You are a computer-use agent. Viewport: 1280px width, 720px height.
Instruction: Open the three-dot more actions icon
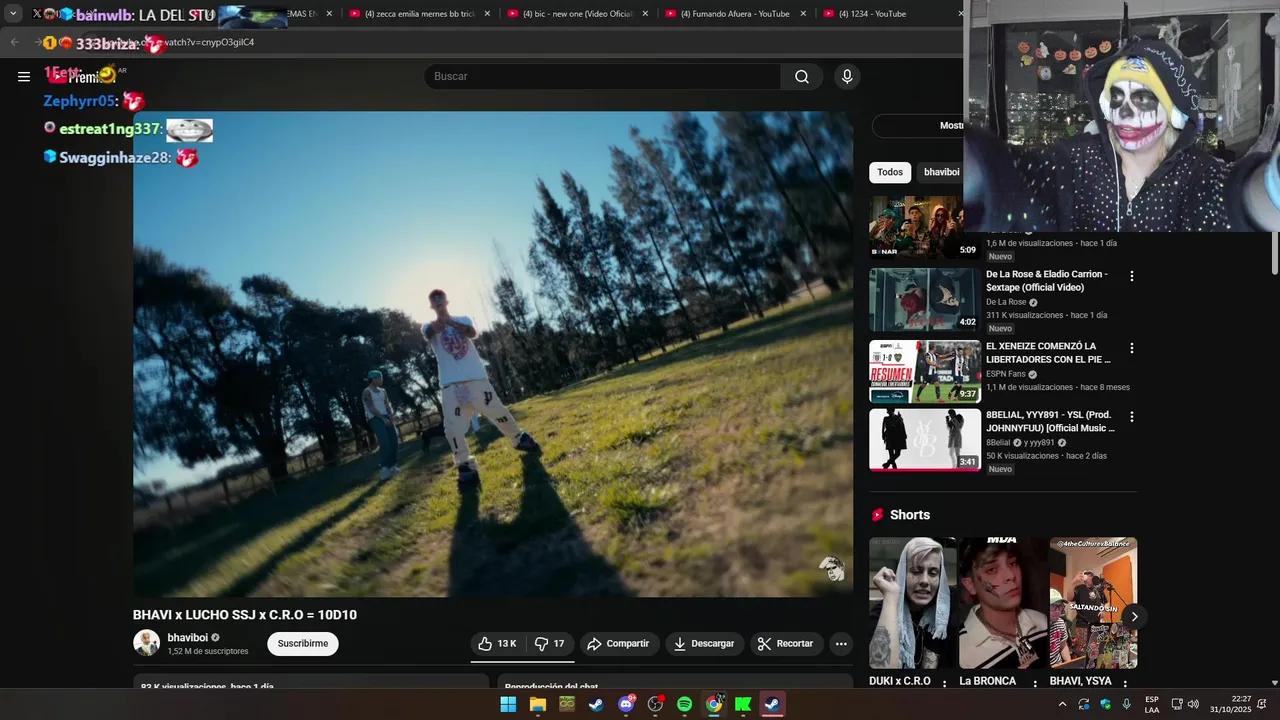point(841,643)
